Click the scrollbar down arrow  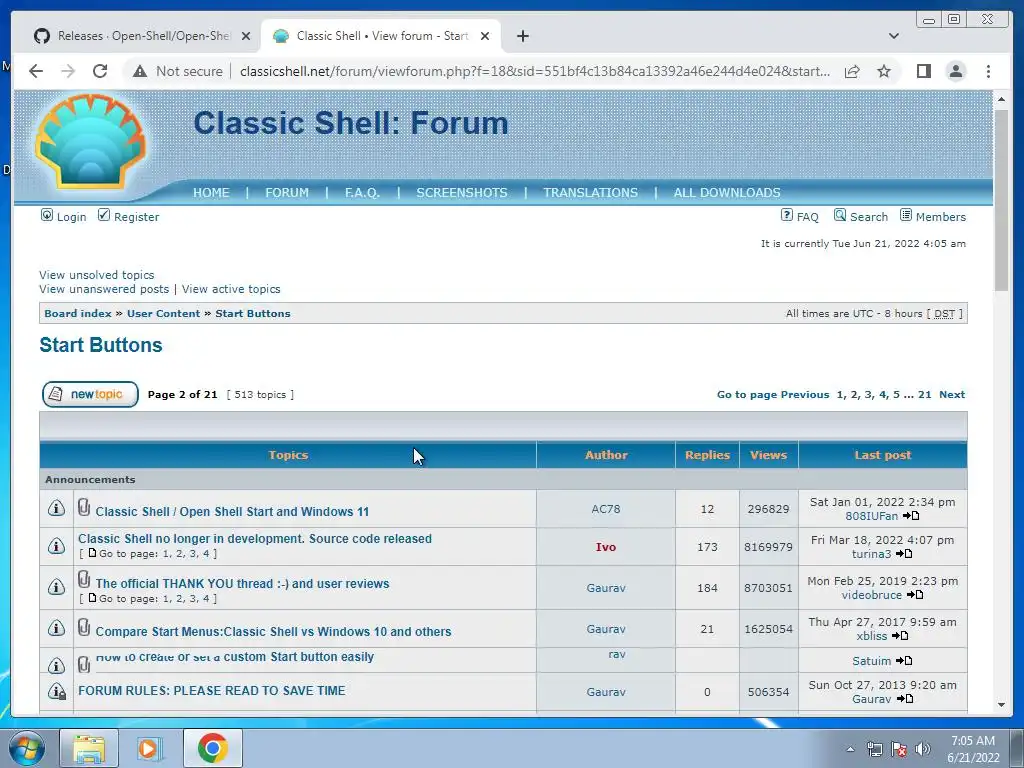(1001, 705)
